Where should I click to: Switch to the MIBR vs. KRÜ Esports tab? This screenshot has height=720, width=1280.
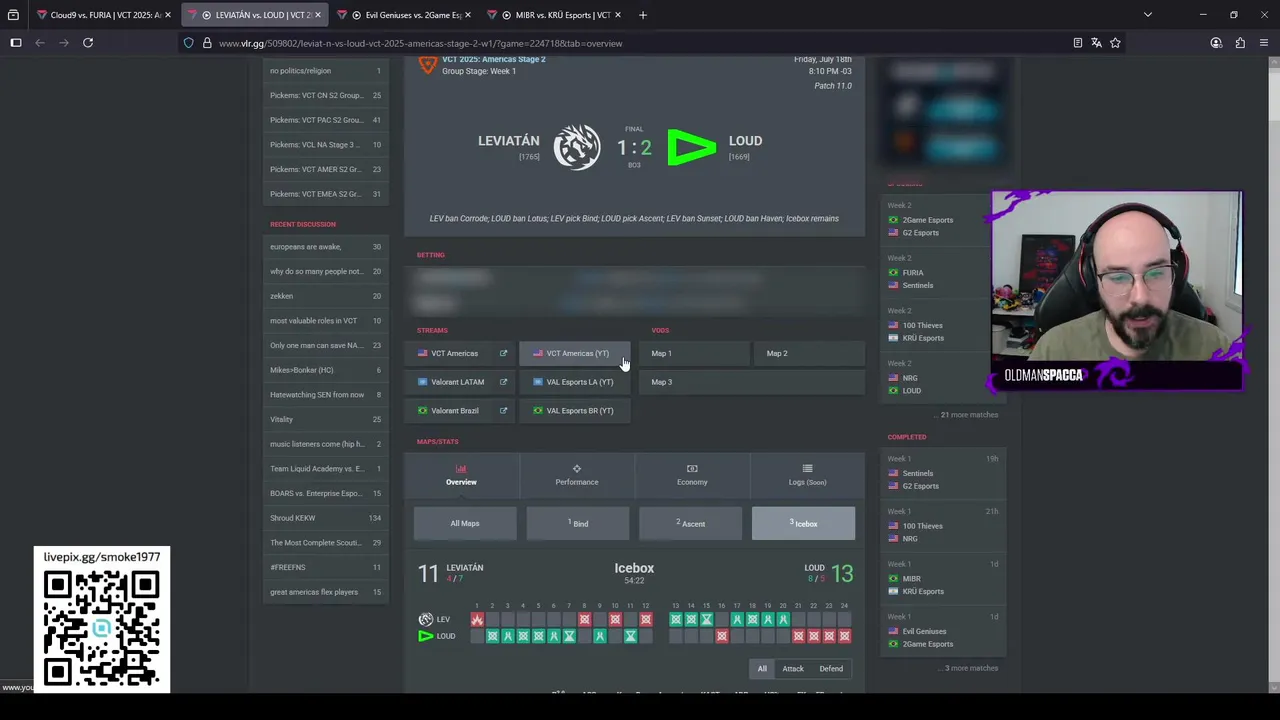click(553, 15)
